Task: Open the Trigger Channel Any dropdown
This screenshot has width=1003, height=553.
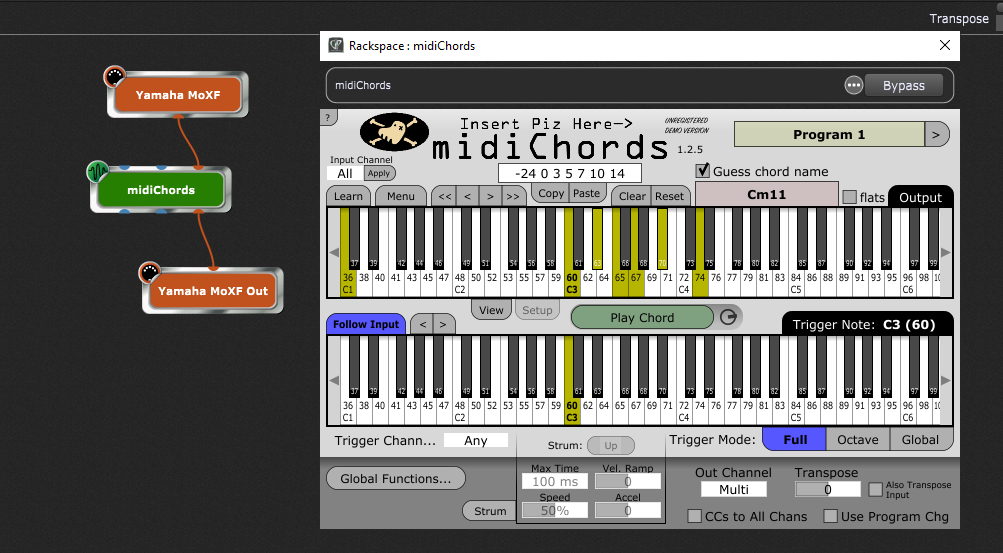Action: point(476,440)
